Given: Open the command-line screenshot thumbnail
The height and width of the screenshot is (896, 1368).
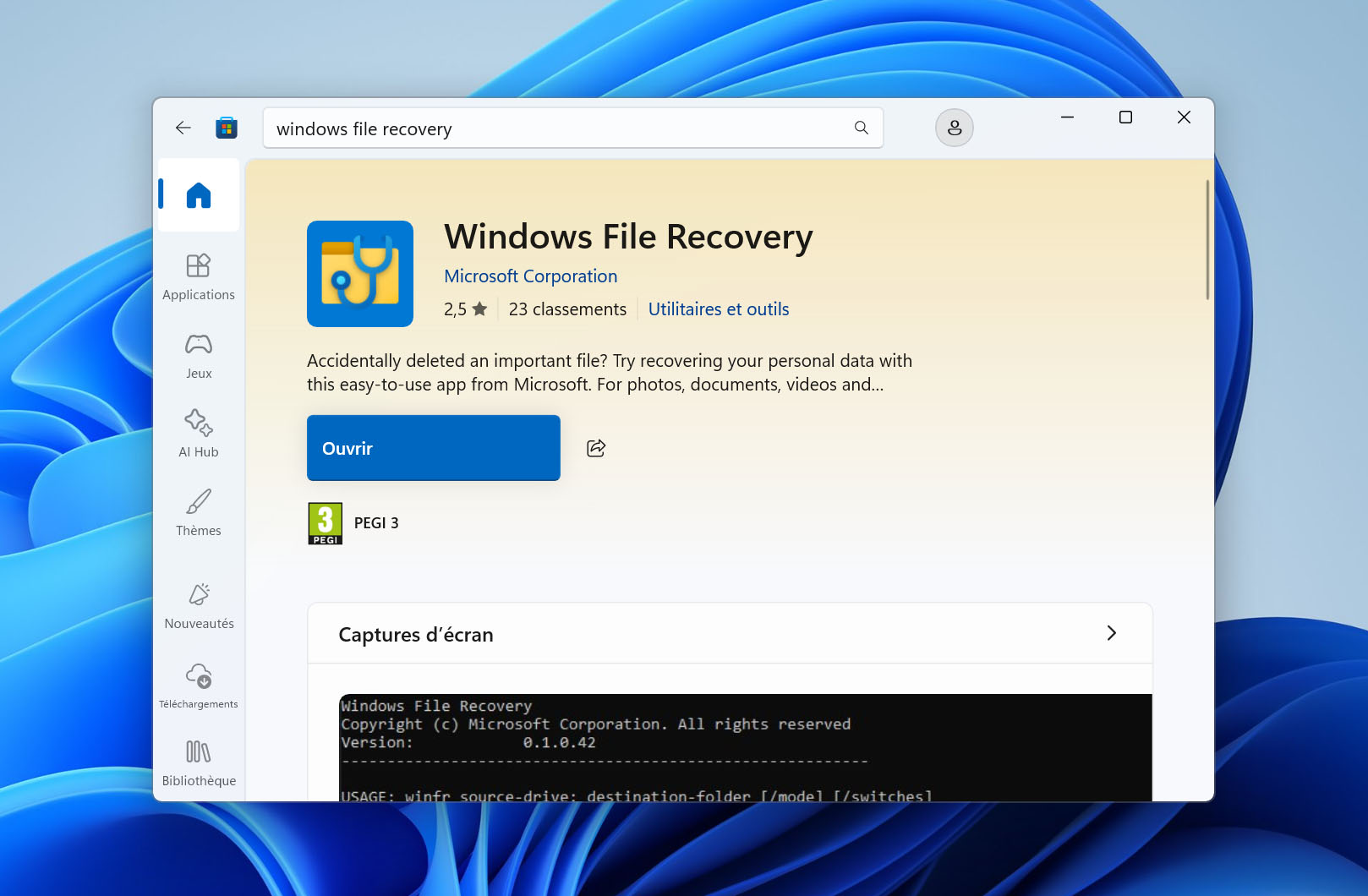Looking at the screenshot, I should coord(746,748).
